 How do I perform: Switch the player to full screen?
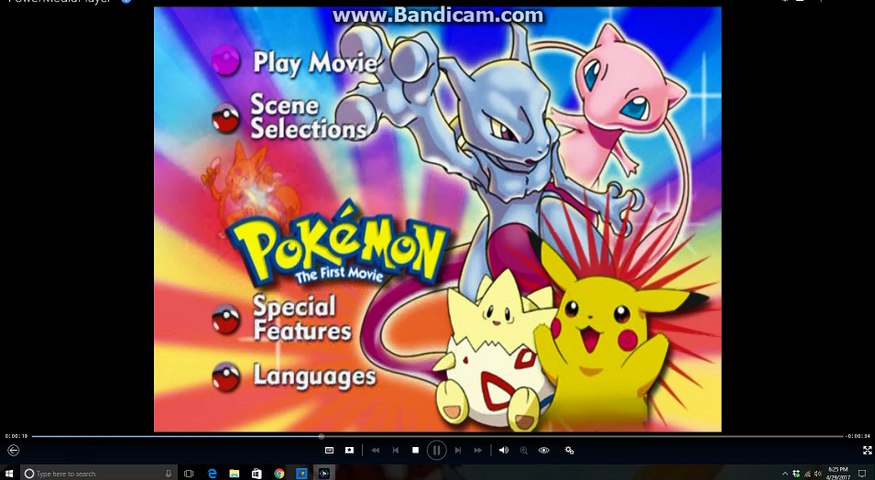867,450
